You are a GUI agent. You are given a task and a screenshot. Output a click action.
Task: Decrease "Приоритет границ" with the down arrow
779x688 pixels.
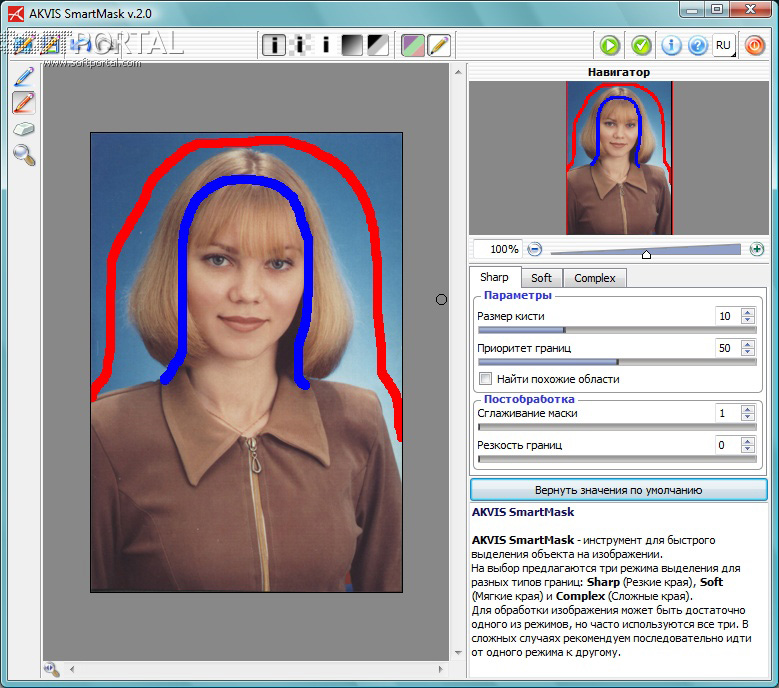[747, 352]
